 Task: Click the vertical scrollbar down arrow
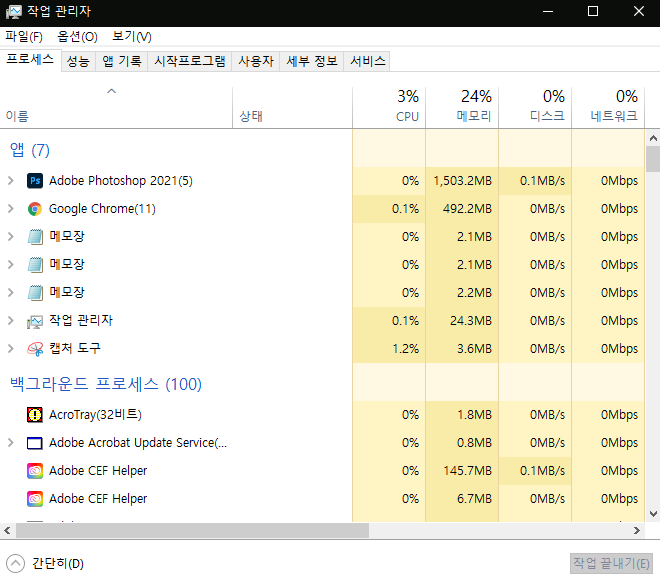(x=653, y=514)
